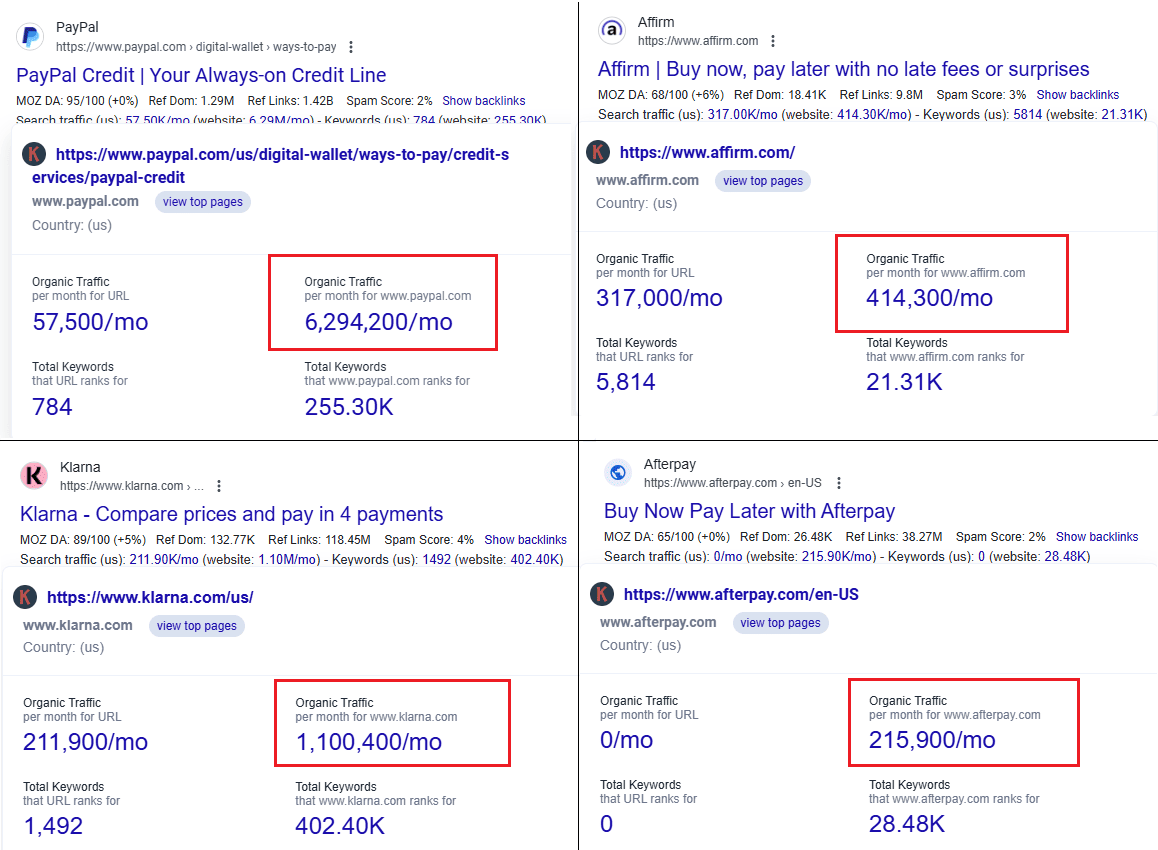This screenshot has height=850, width=1158.
Task: Click Affirm URL traffic 317,000/mo value
Action: (x=659, y=298)
